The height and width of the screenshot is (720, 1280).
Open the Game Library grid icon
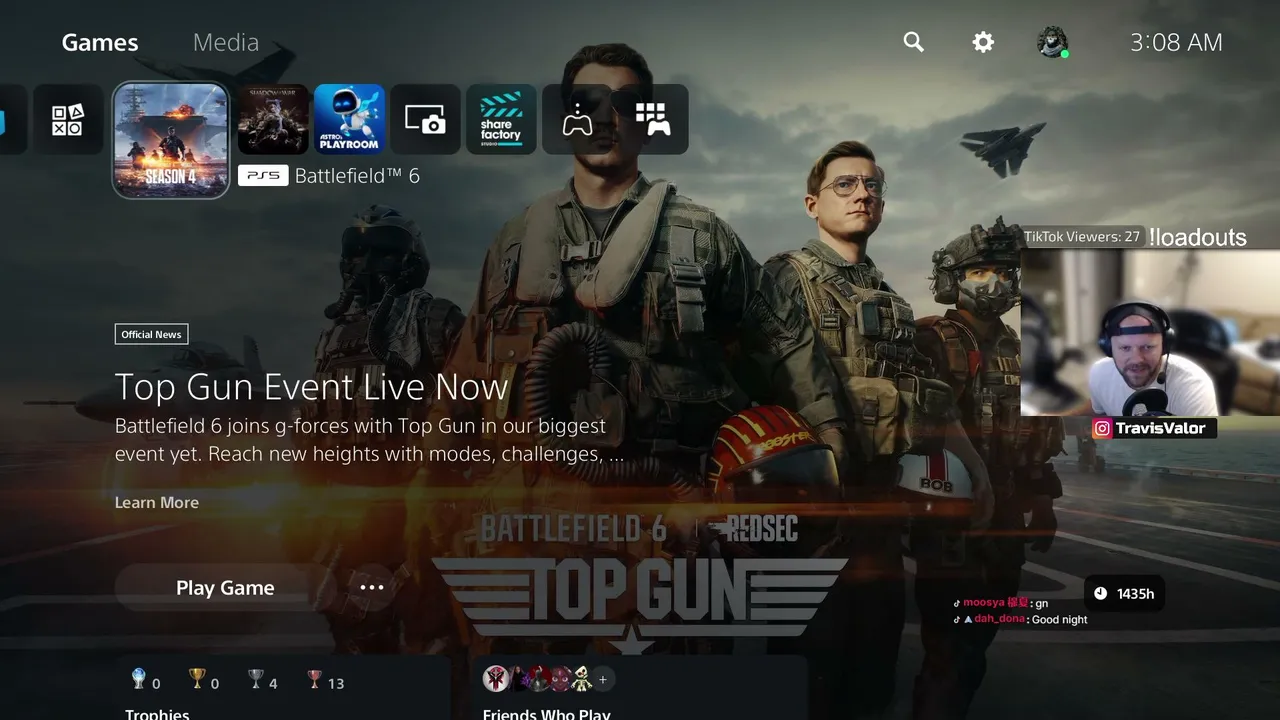653,119
